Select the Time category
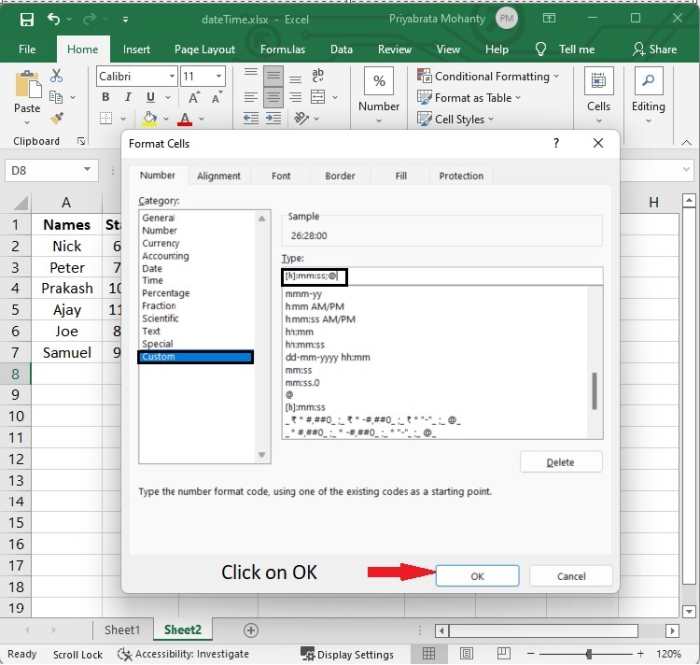 (x=153, y=280)
